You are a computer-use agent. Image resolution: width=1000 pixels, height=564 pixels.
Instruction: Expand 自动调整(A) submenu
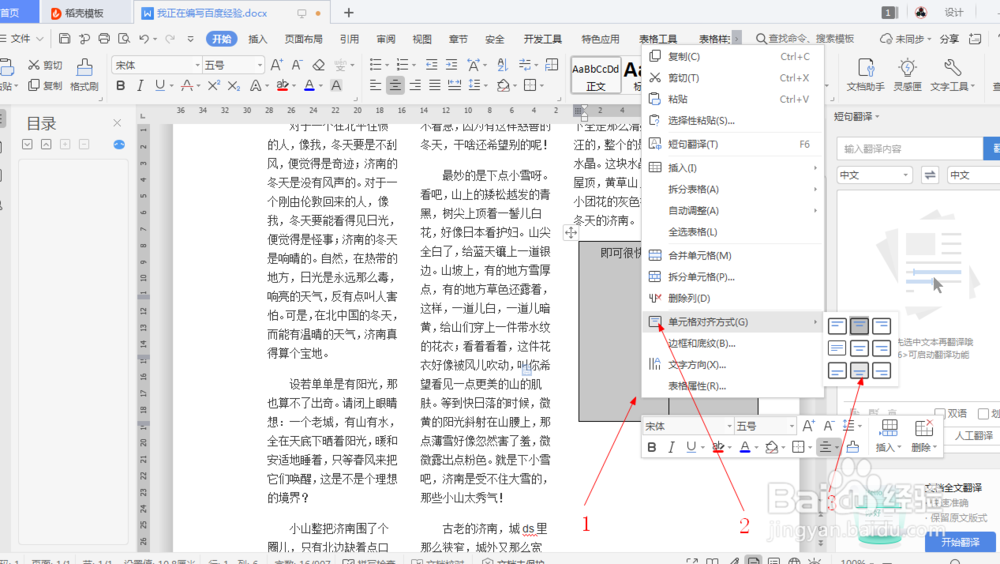point(733,211)
